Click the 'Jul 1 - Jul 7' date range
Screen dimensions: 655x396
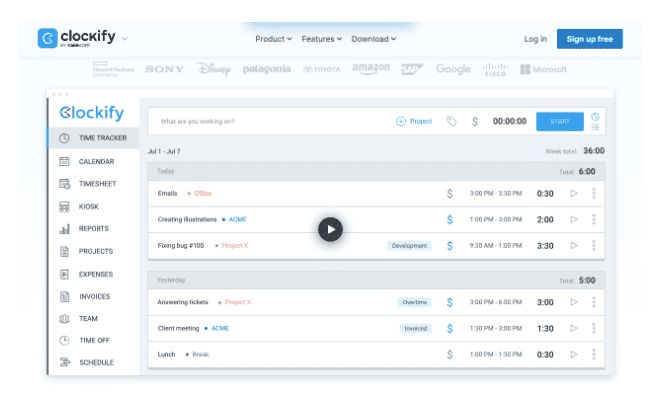pyautogui.click(x=164, y=151)
